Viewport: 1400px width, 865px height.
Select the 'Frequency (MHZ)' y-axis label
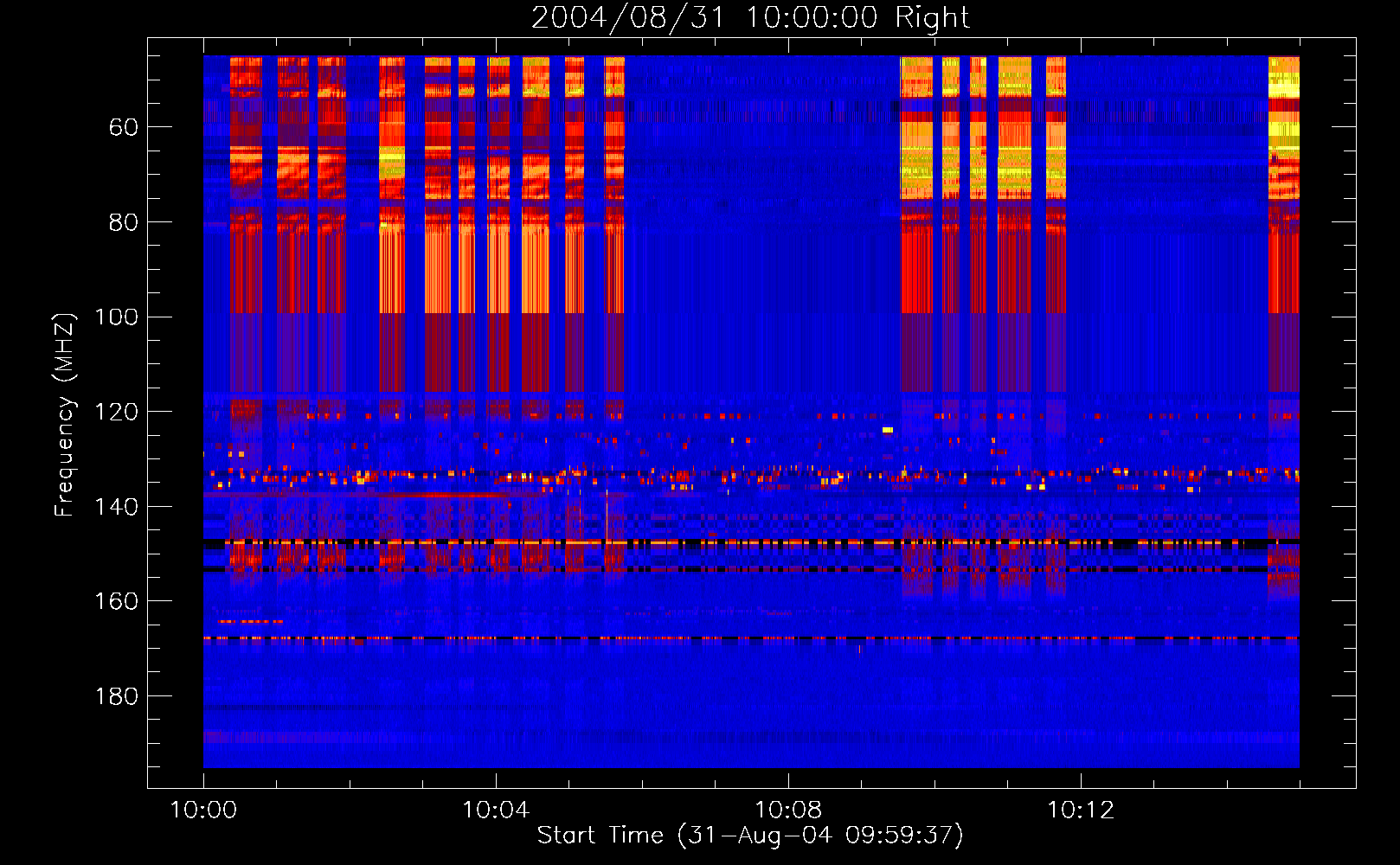(x=65, y=414)
